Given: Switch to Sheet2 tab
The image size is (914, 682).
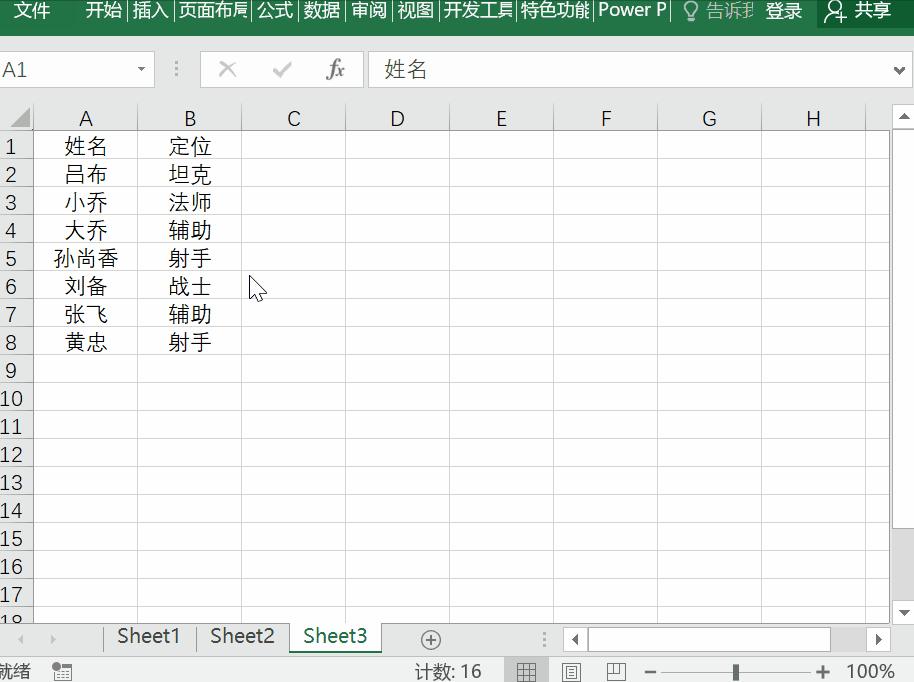Looking at the screenshot, I should click(x=242, y=636).
